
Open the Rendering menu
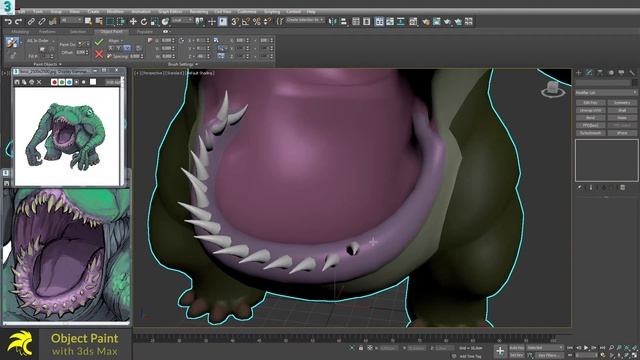pyautogui.click(x=199, y=12)
